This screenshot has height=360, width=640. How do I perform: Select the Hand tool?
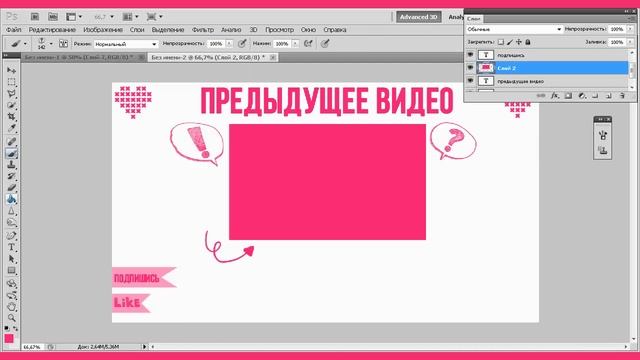[x=11, y=306]
